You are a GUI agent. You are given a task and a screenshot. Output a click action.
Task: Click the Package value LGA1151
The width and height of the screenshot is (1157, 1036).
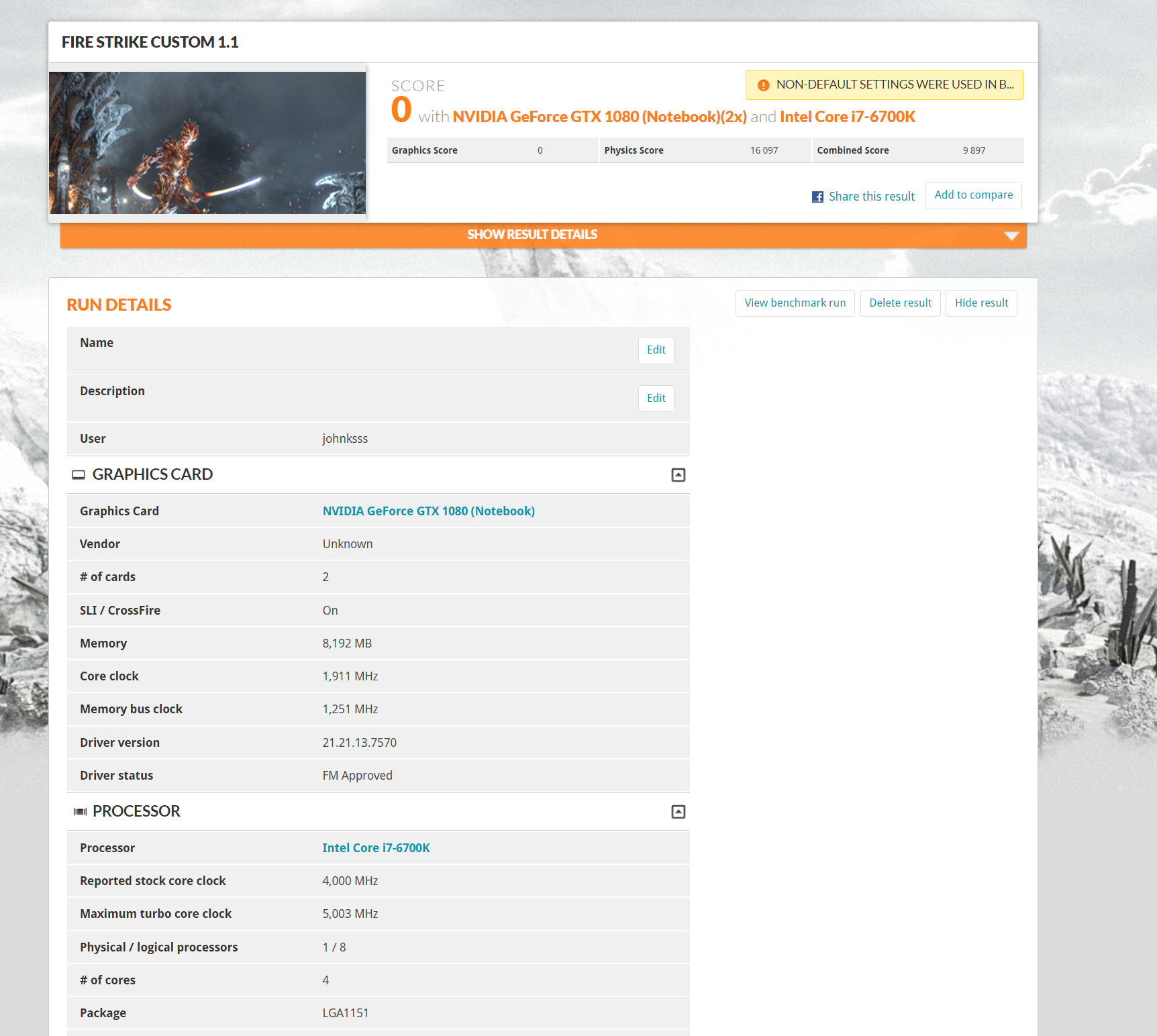(346, 1013)
